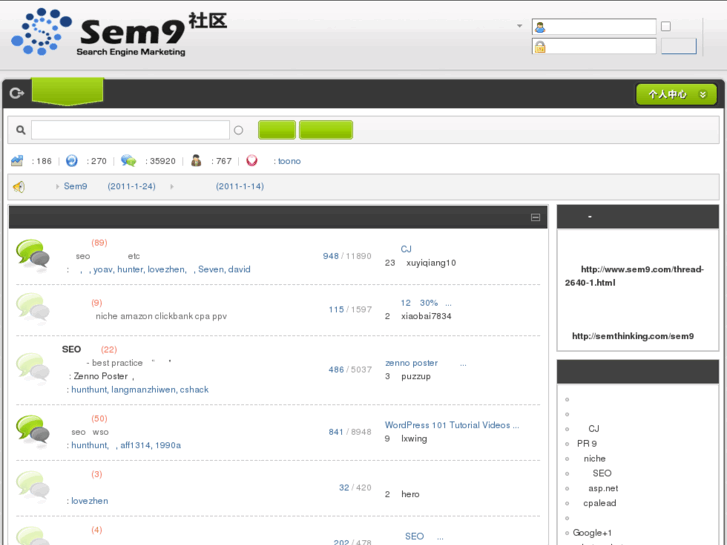Viewport: 727px width, 545px height.
Task: Select the green highlighted navigation tab
Action: click(67, 91)
